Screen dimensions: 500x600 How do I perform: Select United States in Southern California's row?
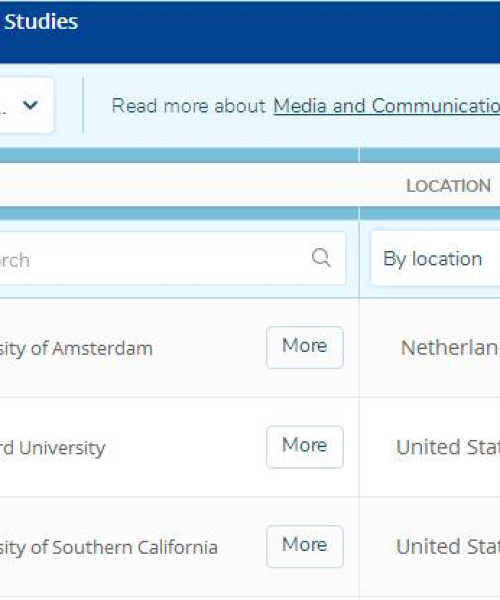[448, 547]
